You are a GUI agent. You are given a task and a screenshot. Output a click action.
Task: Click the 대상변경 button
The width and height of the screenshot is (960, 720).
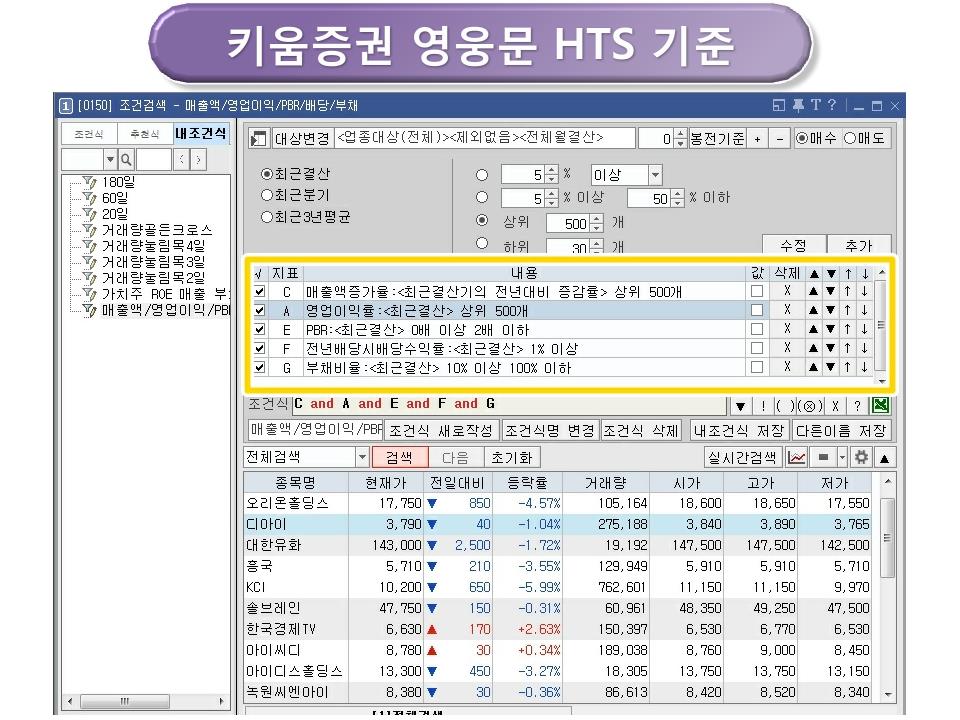click(x=301, y=139)
